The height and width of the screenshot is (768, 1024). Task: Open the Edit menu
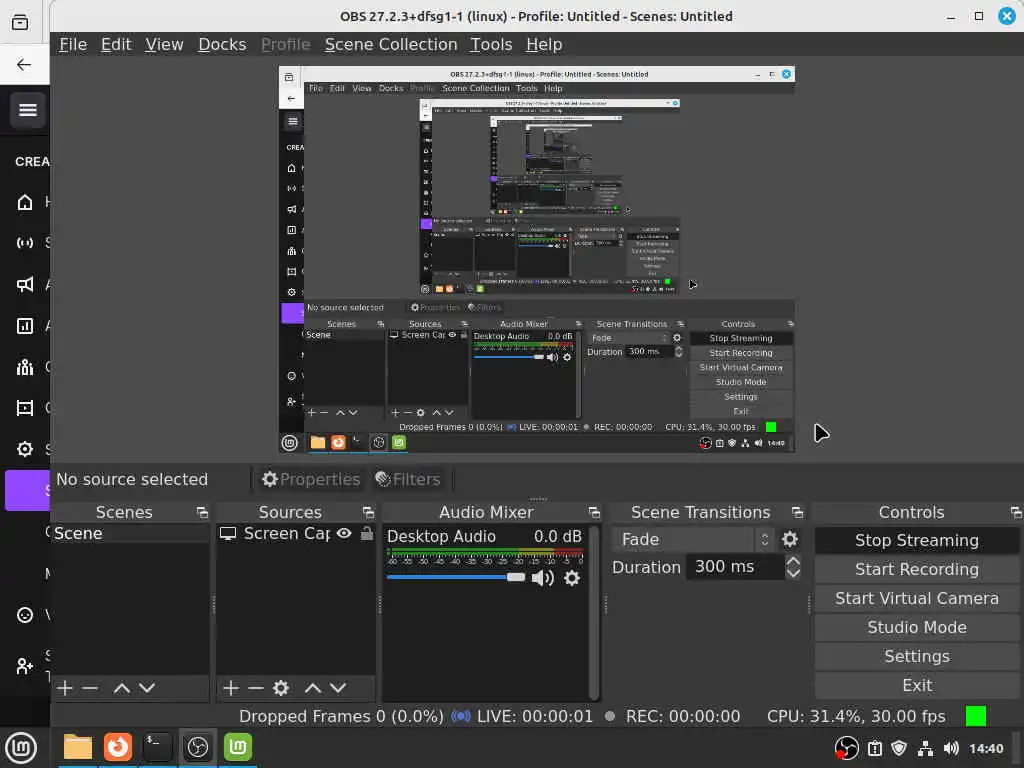pos(116,44)
